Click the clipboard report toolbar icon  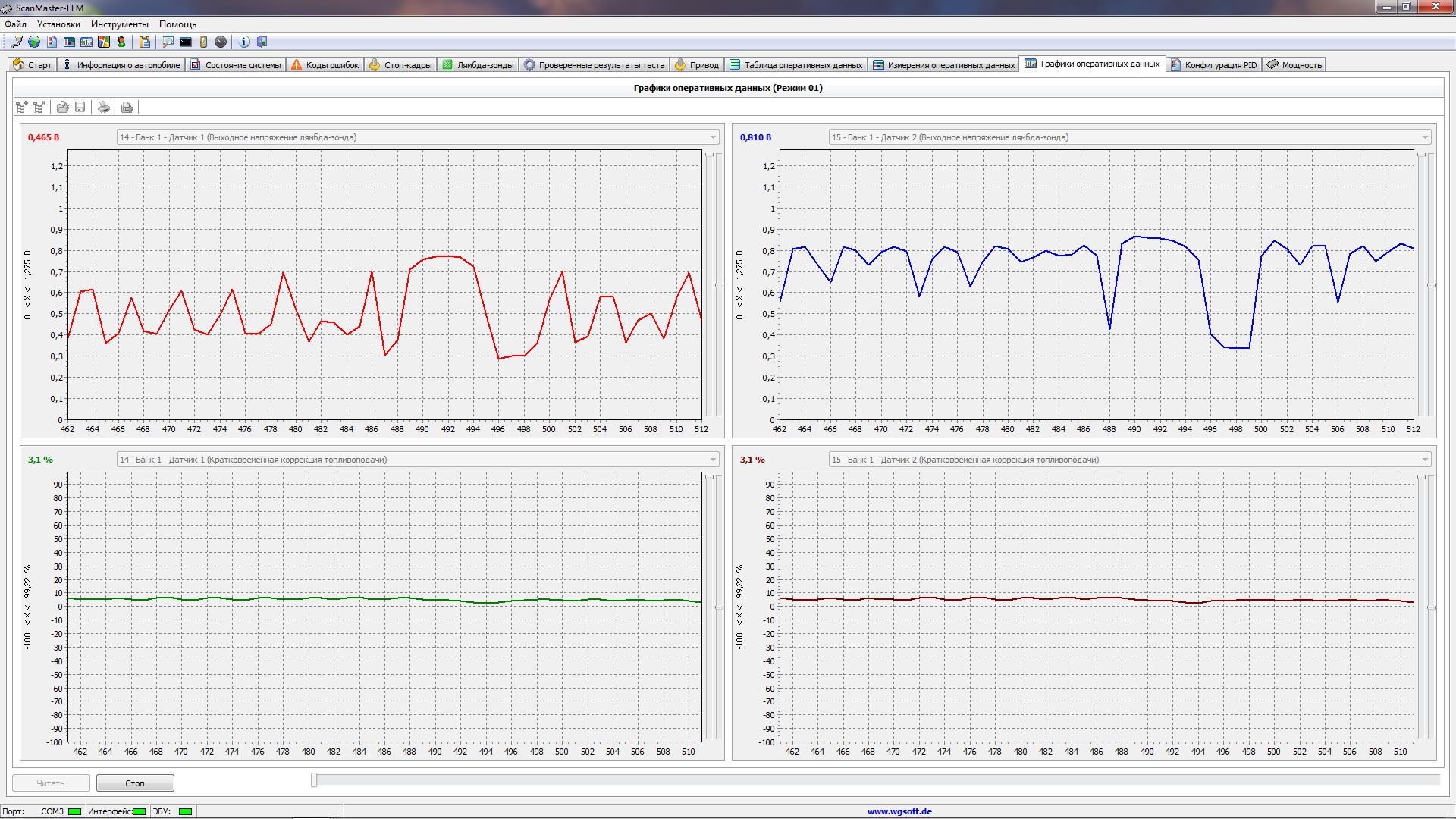point(145,42)
